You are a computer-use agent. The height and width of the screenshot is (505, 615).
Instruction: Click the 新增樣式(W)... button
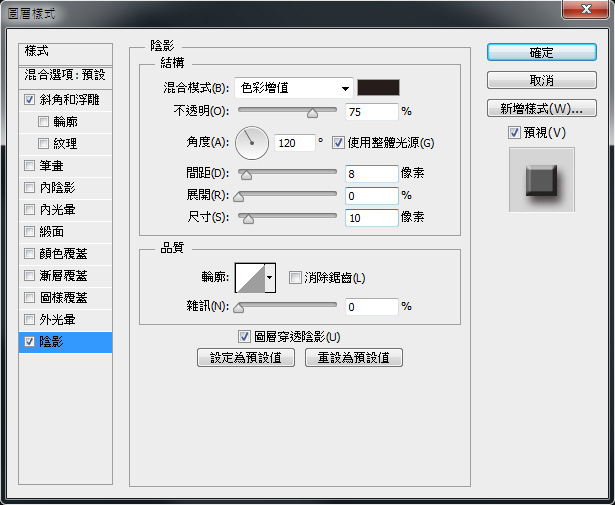pos(542,108)
